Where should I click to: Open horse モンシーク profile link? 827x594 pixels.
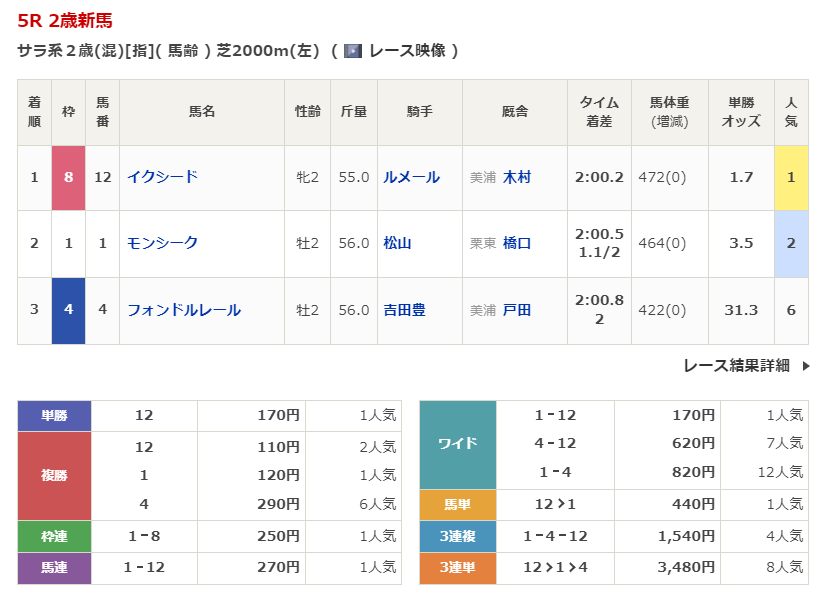coord(162,243)
